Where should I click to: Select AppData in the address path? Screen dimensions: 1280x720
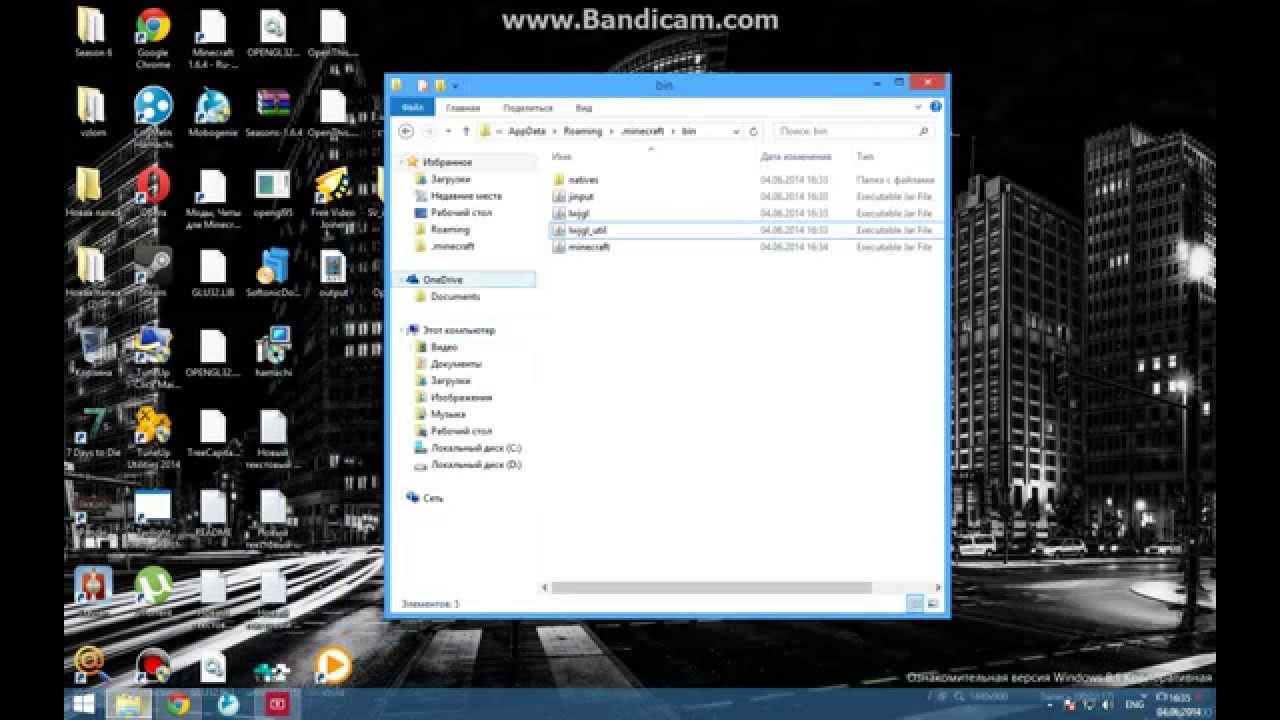point(526,131)
